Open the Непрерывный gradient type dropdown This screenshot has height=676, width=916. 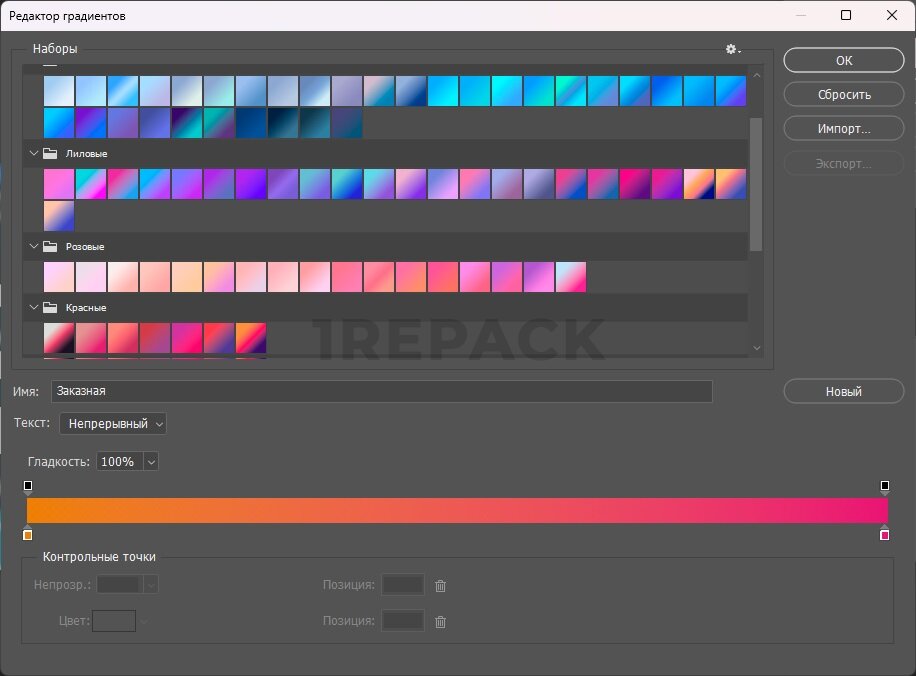coord(113,424)
